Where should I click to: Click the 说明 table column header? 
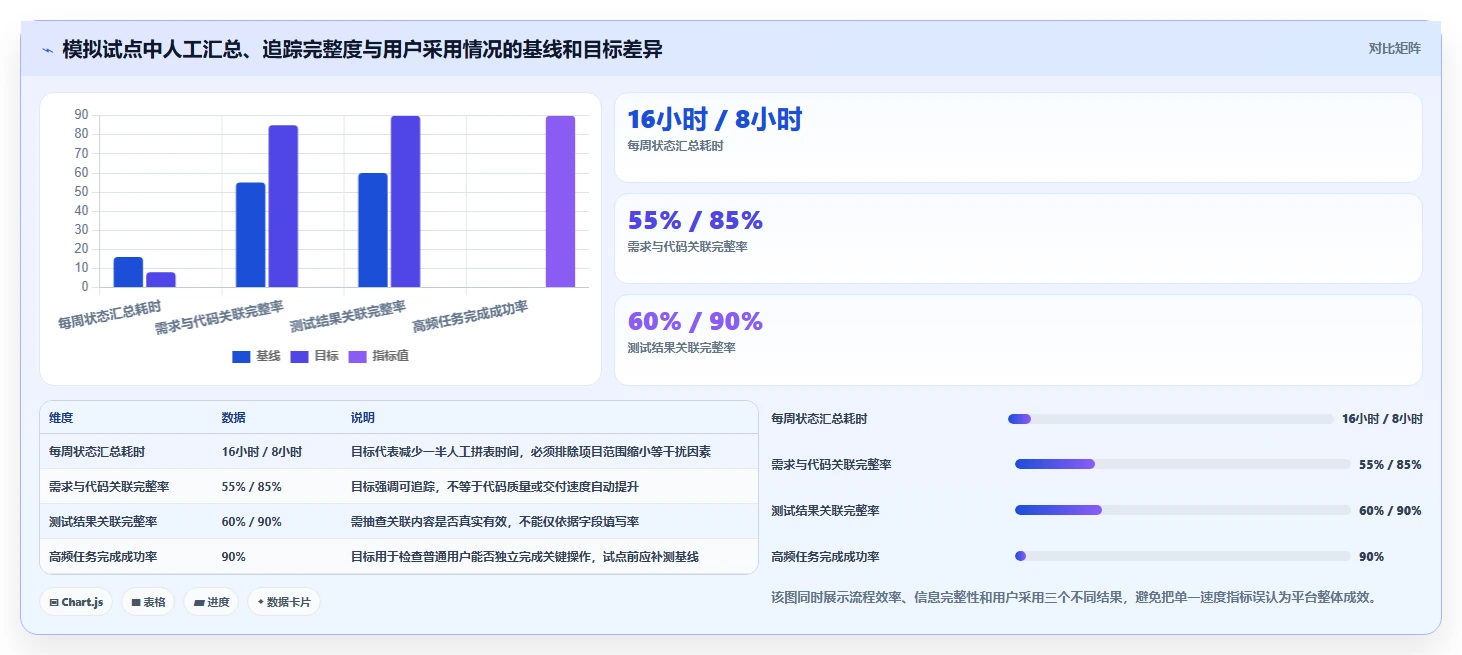pos(363,418)
